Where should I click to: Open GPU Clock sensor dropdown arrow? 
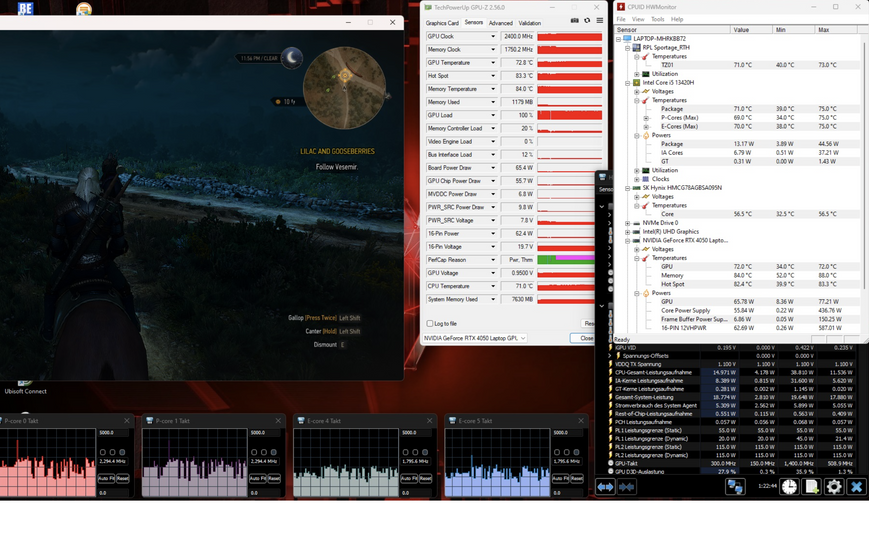tap(493, 37)
